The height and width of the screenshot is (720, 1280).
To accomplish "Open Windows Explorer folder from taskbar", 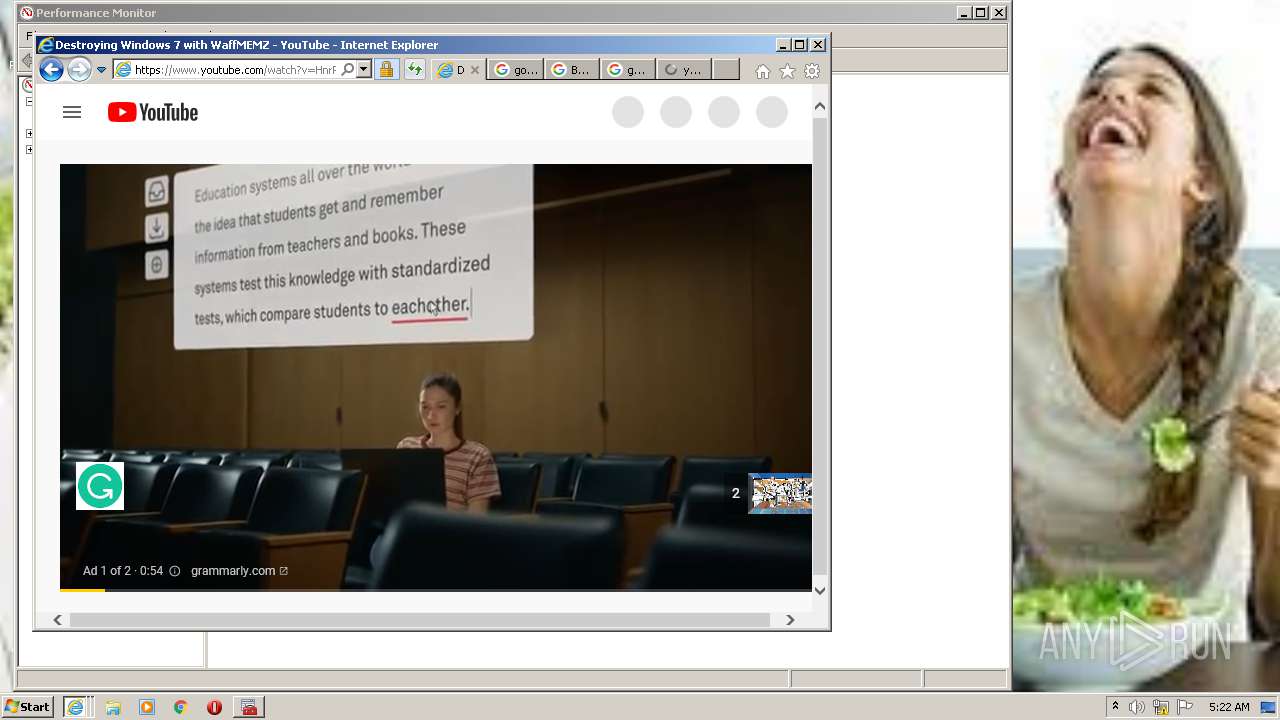I will coord(113,707).
